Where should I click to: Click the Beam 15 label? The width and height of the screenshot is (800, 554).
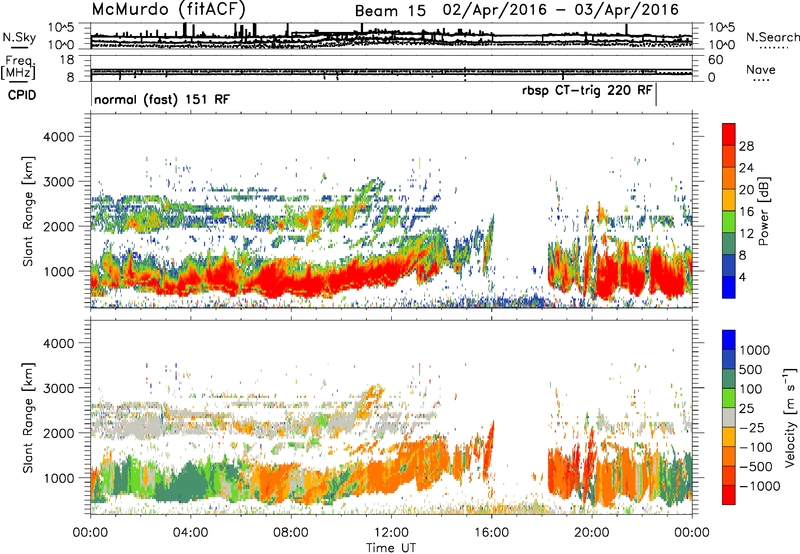pos(390,11)
